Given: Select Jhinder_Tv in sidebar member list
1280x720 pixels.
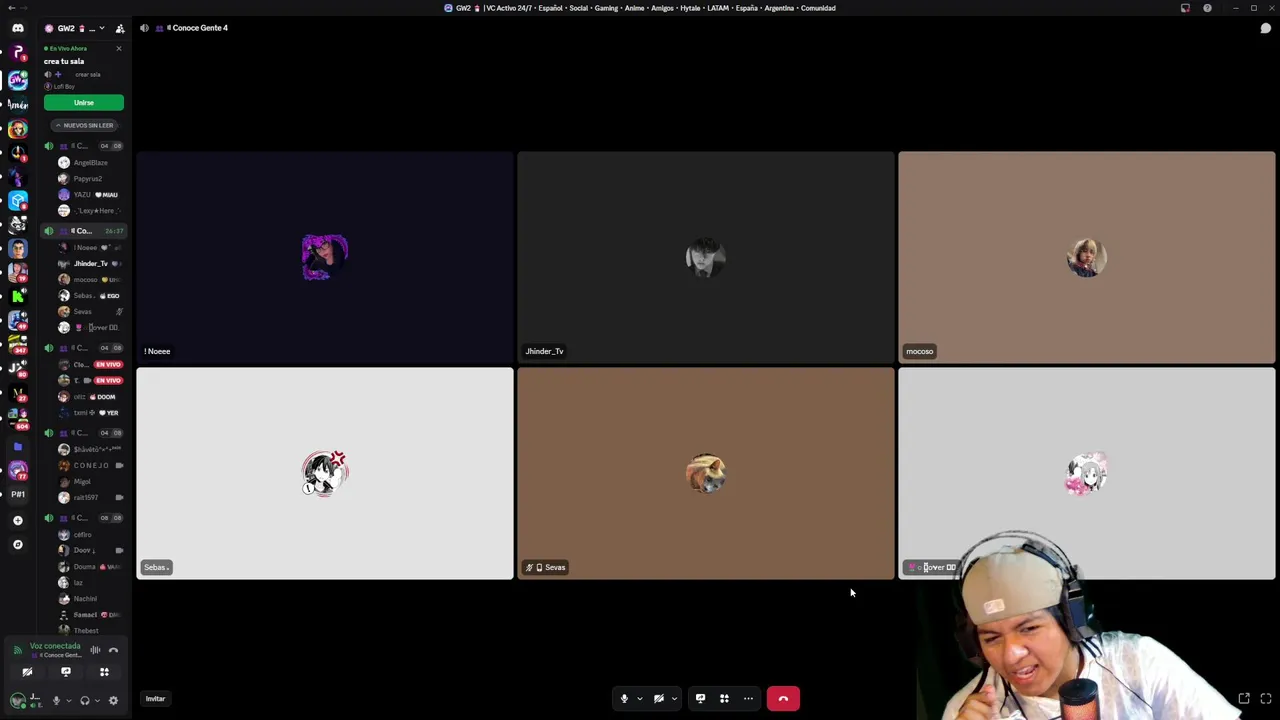Looking at the screenshot, I should (x=90, y=263).
